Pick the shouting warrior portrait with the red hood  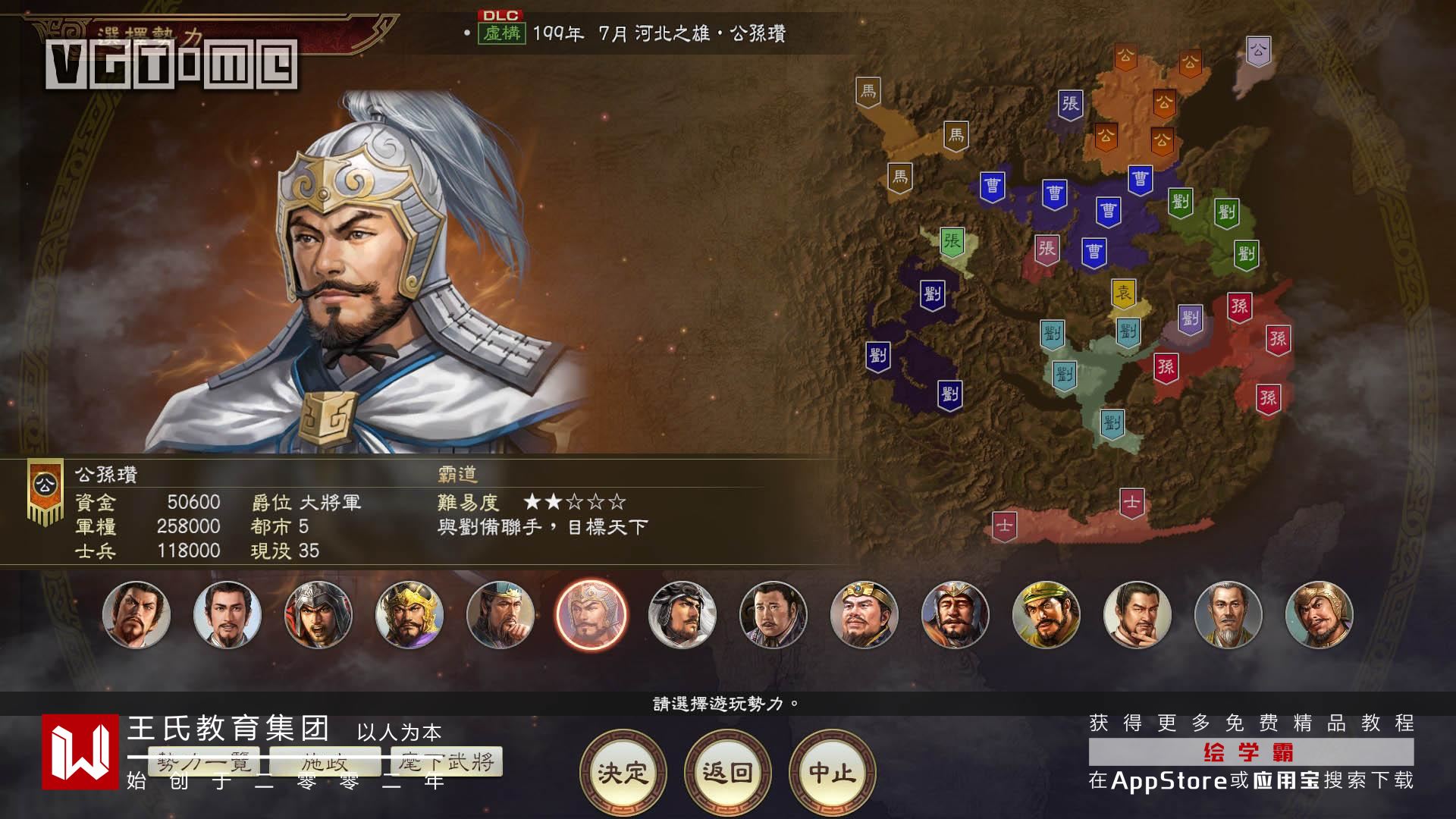pyautogui.click(x=318, y=615)
